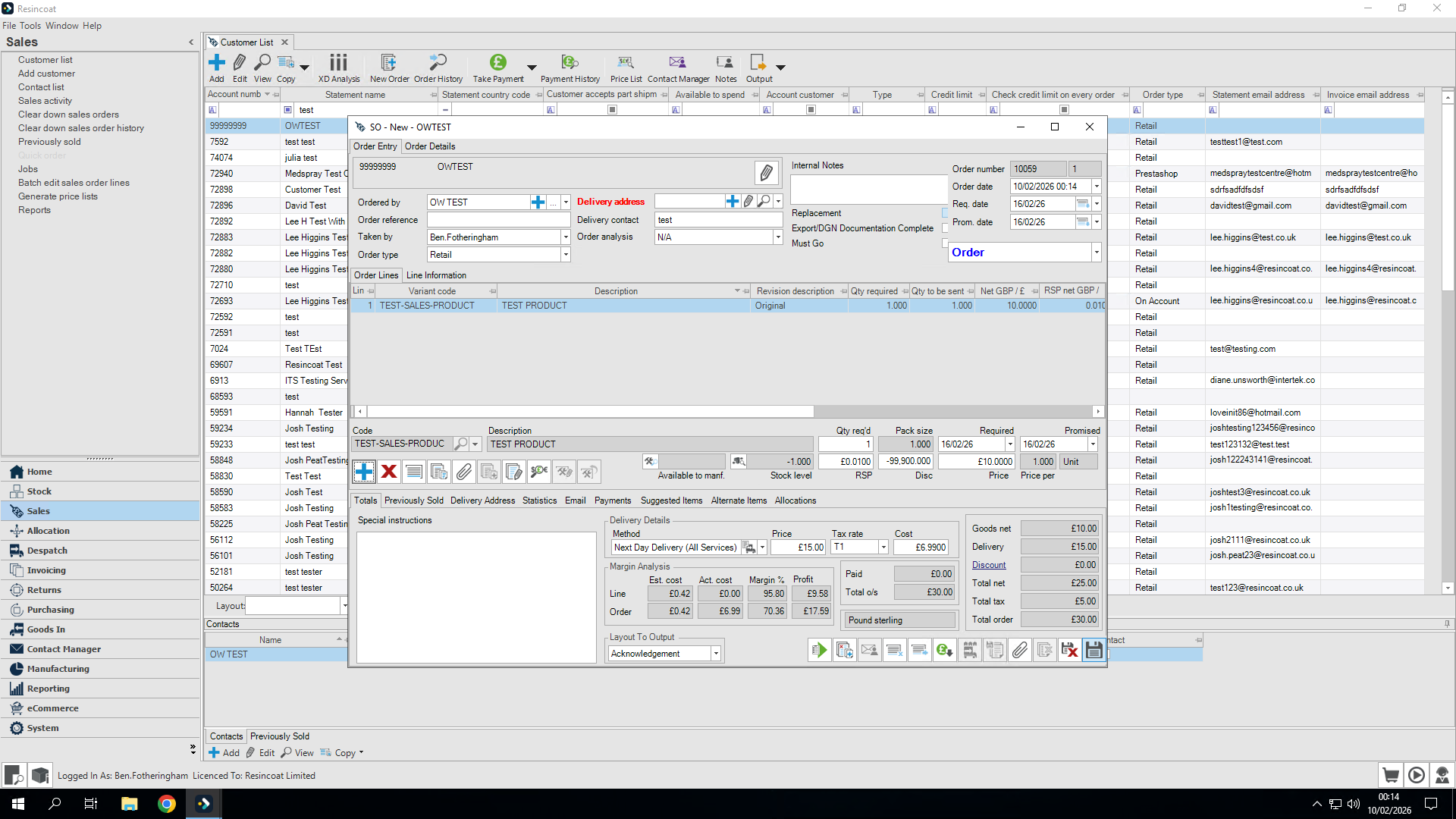Screen dimensions: 1456x819
Task: Tick the Export/DGN Documentation Complete checkbox
Action: point(945,228)
